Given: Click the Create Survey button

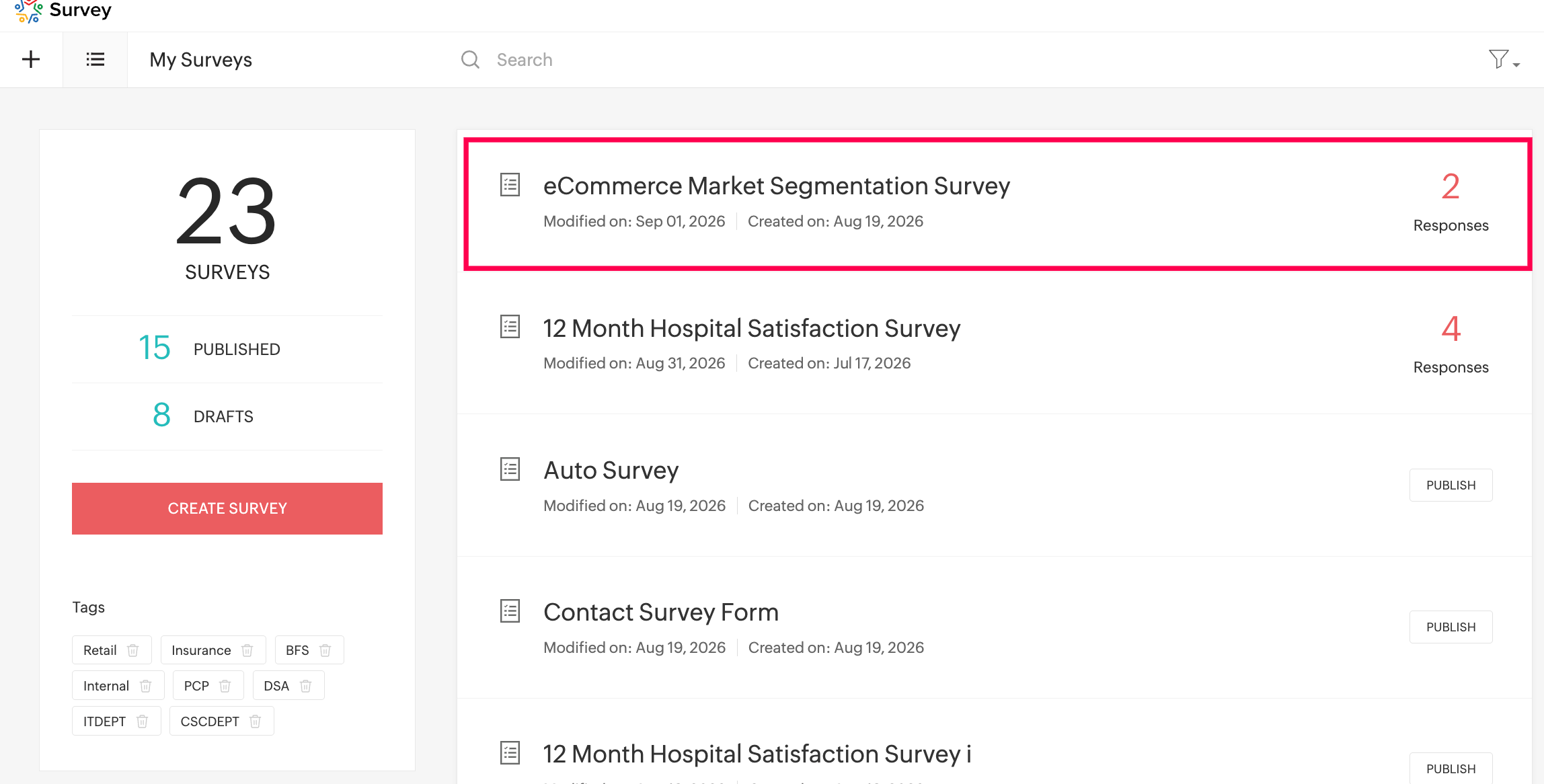Looking at the screenshot, I should click(x=227, y=508).
